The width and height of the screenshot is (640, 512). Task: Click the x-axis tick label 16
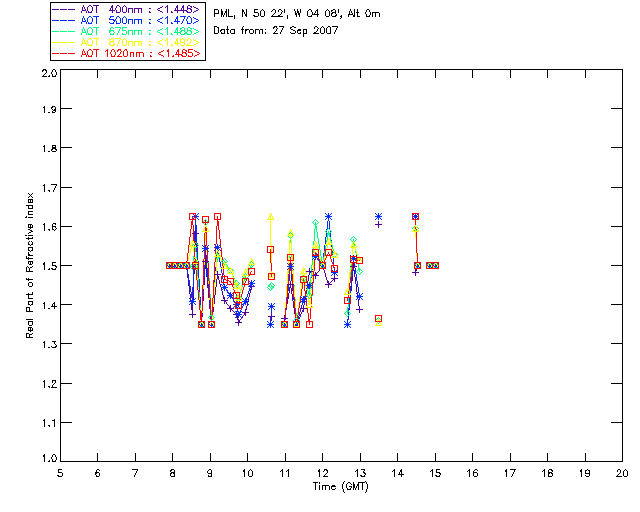tap(472, 473)
